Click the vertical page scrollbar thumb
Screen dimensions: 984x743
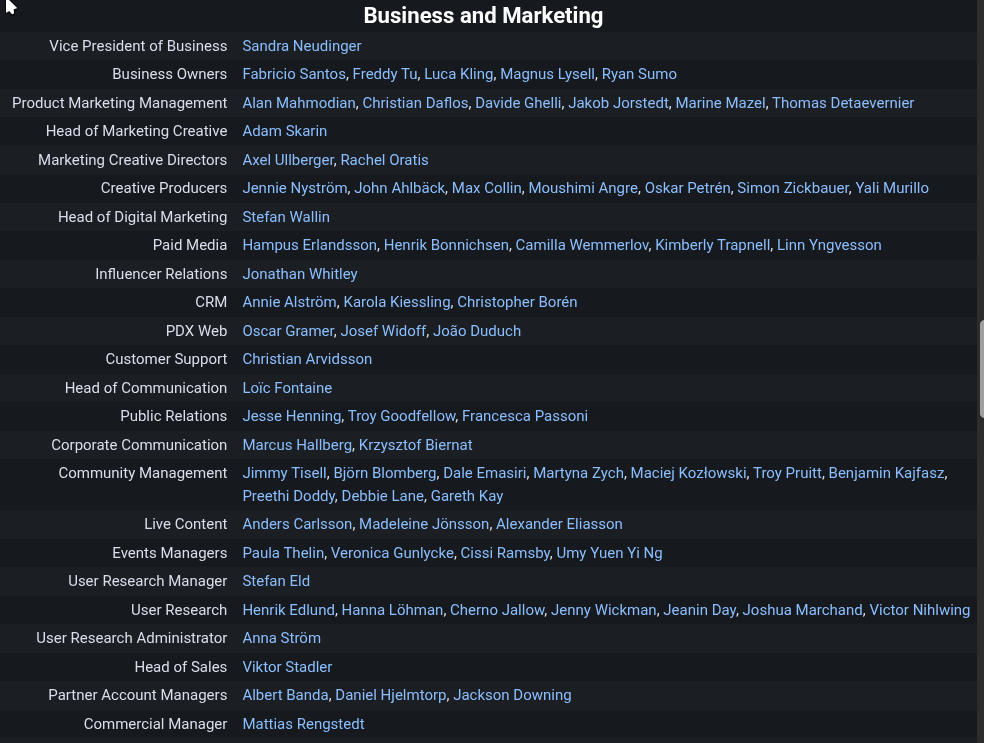pos(981,369)
